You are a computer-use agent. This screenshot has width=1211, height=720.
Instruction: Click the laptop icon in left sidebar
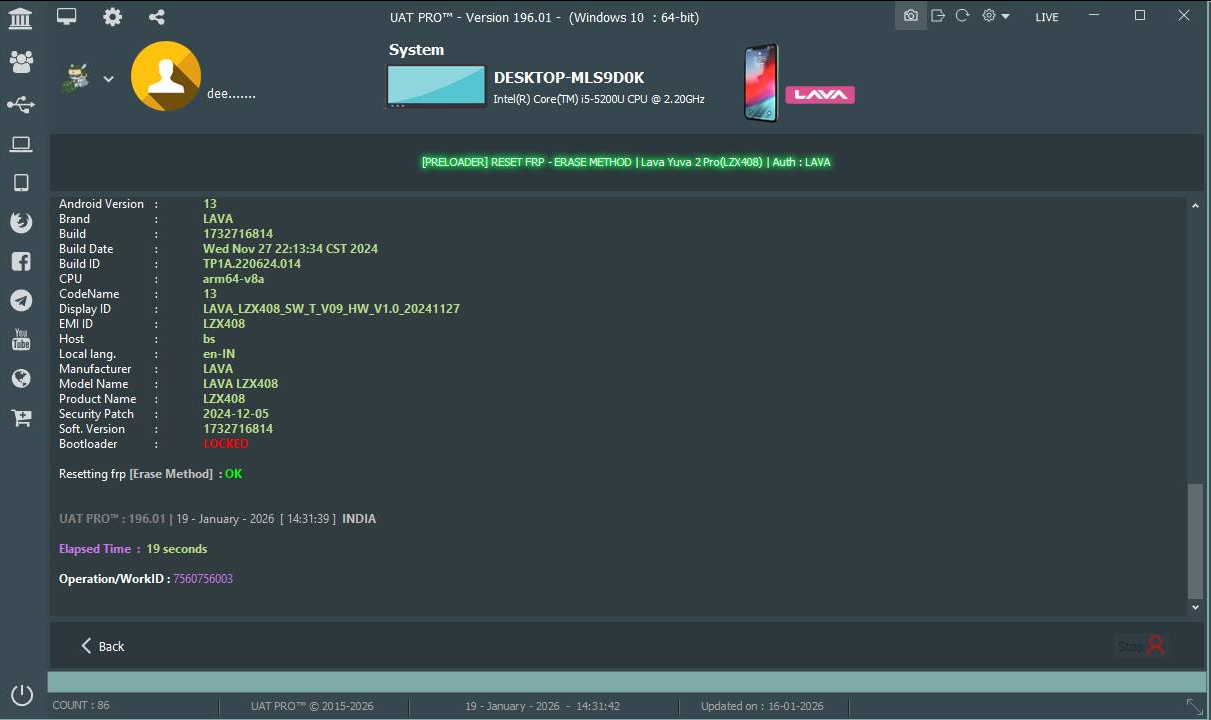click(x=21, y=145)
